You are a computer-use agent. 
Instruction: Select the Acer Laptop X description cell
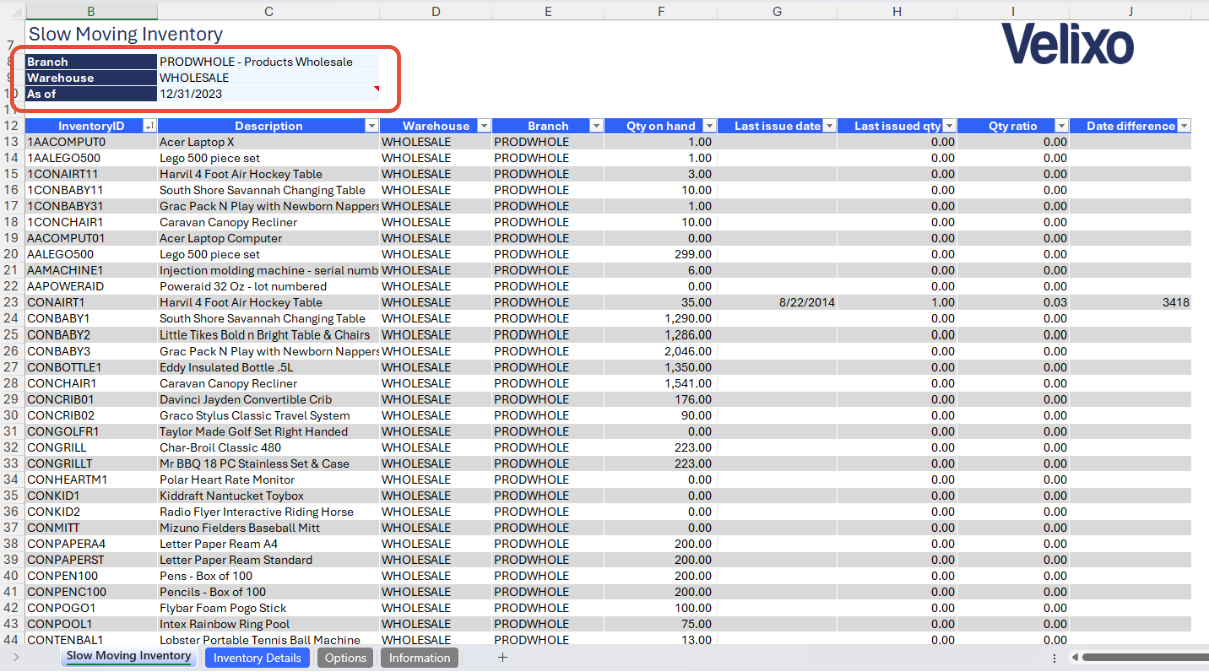click(x=268, y=142)
